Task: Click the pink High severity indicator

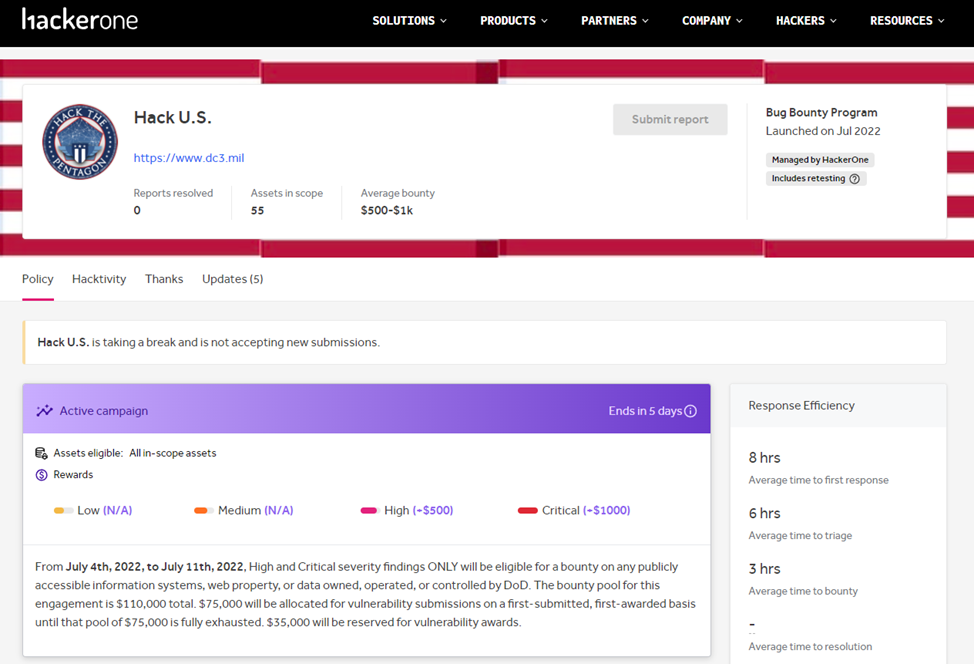Action: click(x=370, y=511)
